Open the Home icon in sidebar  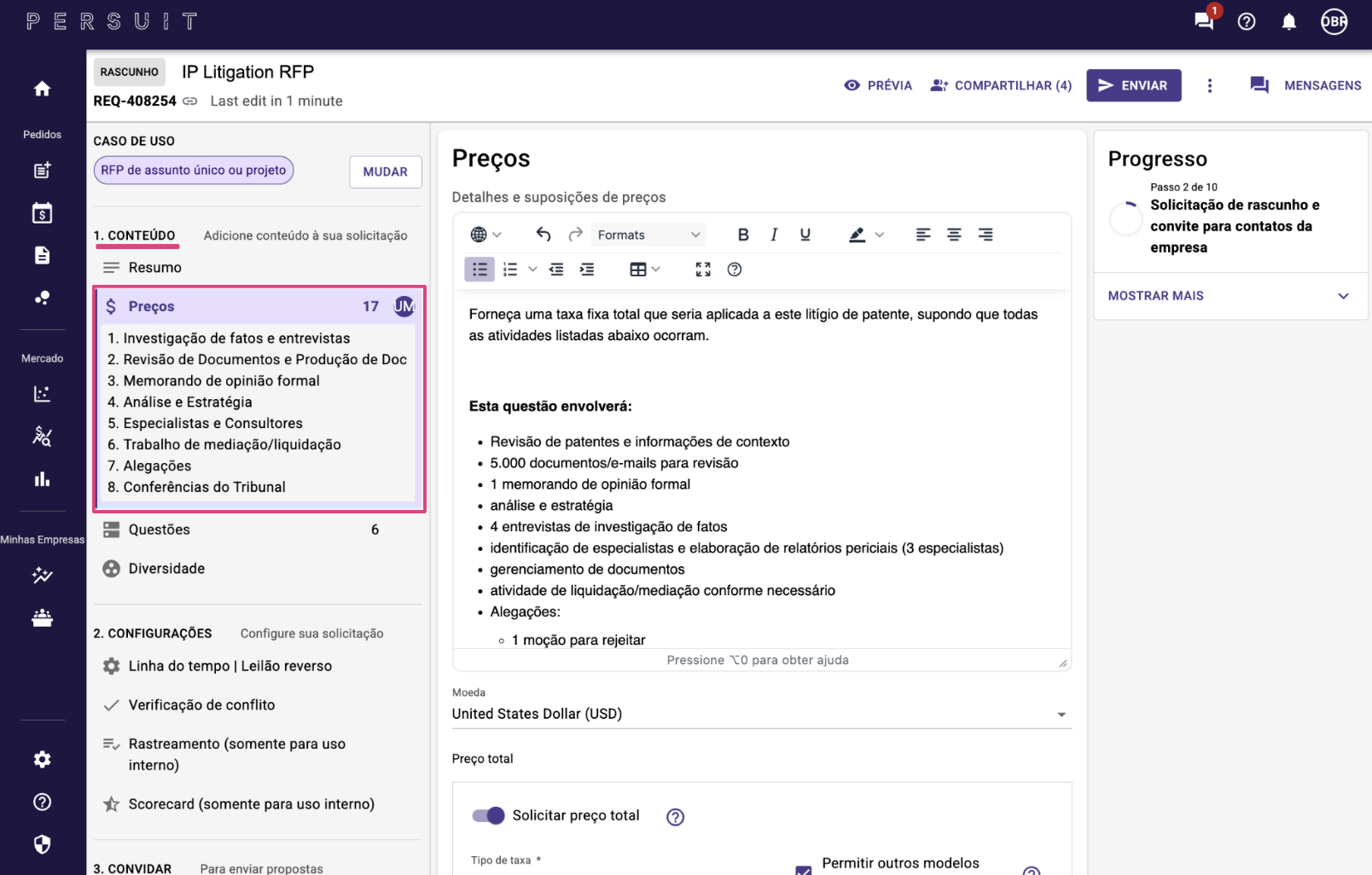tap(42, 89)
